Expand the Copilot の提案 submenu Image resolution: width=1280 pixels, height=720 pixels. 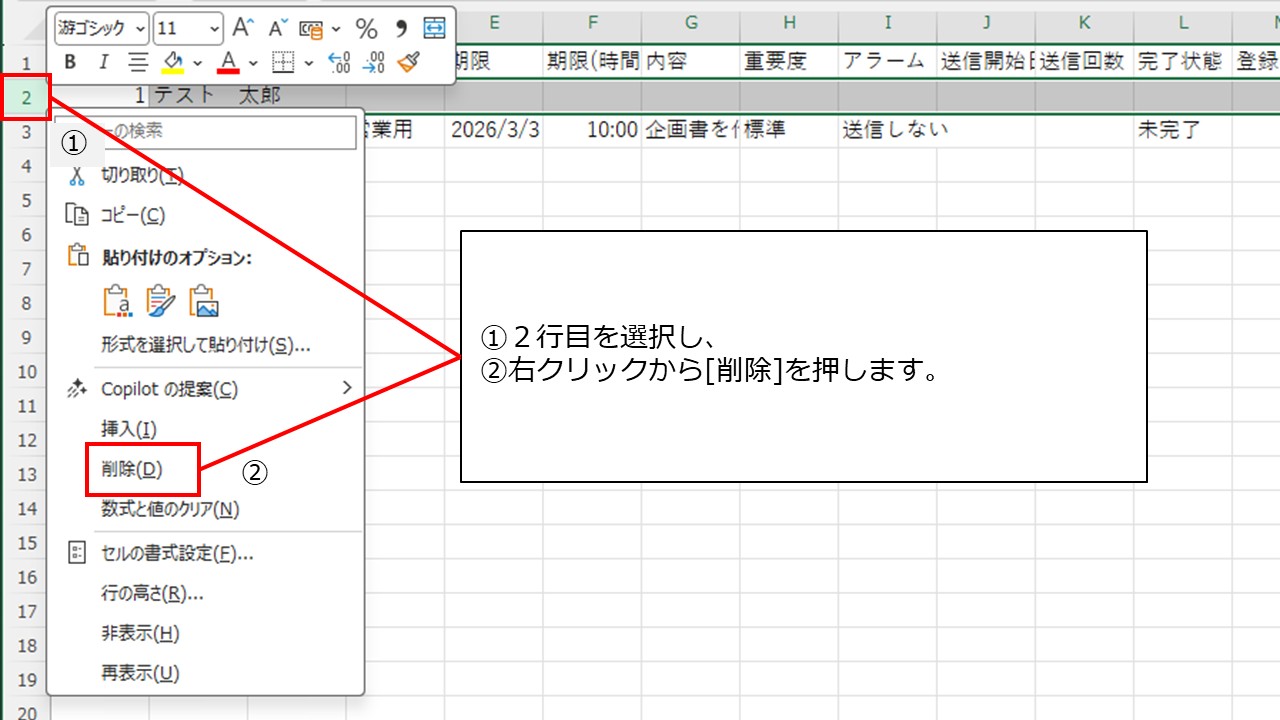(x=347, y=388)
